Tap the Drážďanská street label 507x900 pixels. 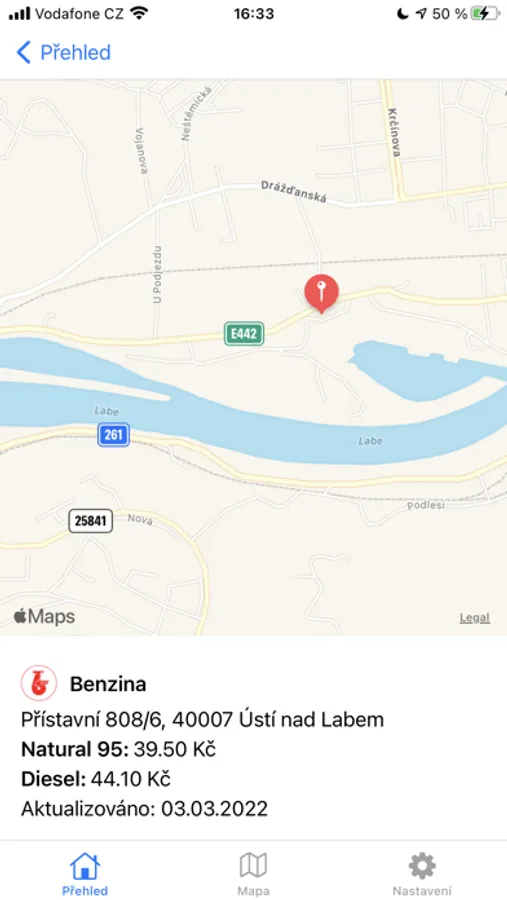pos(293,192)
